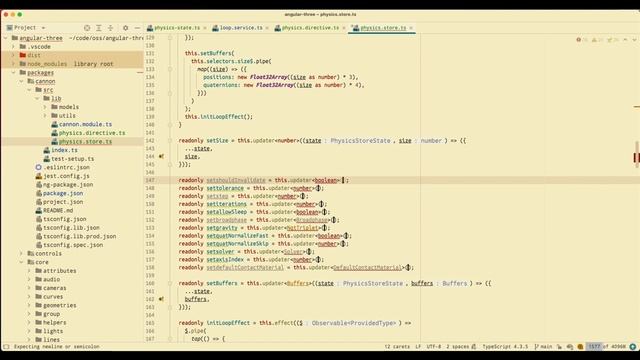Close the loop.service.ts tab
Viewport: 640px width, 360px height.
pos(267,28)
